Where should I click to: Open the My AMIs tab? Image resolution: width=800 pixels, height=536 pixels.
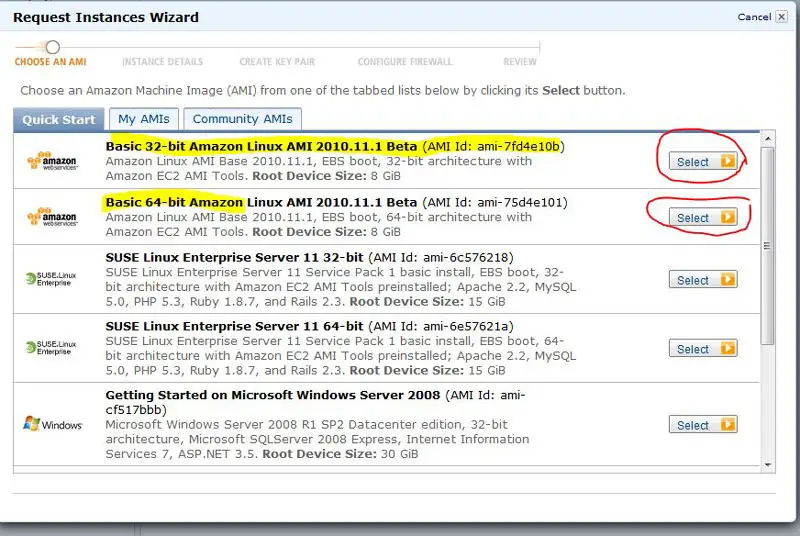[144, 119]
